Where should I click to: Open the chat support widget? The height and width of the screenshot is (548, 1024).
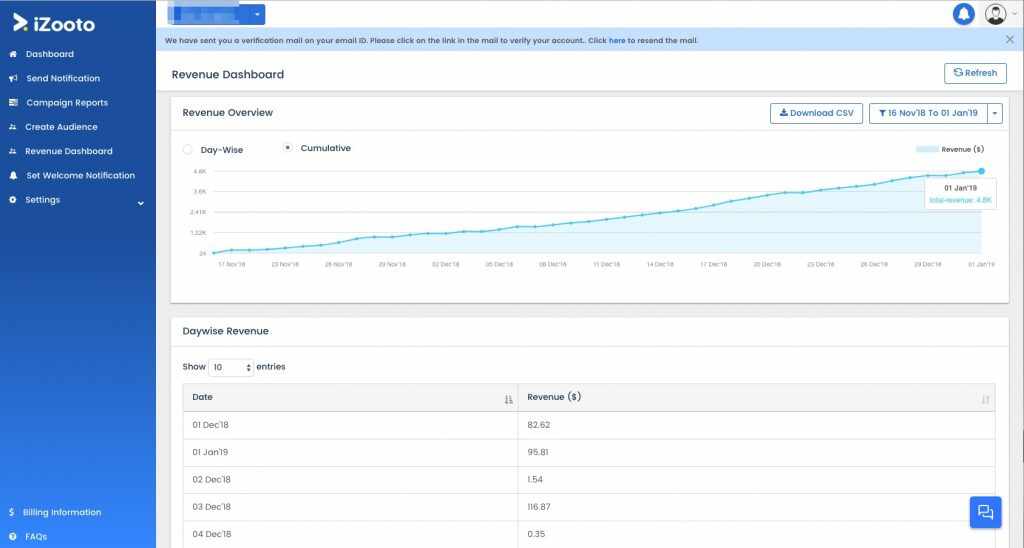(x=985, y=512)
